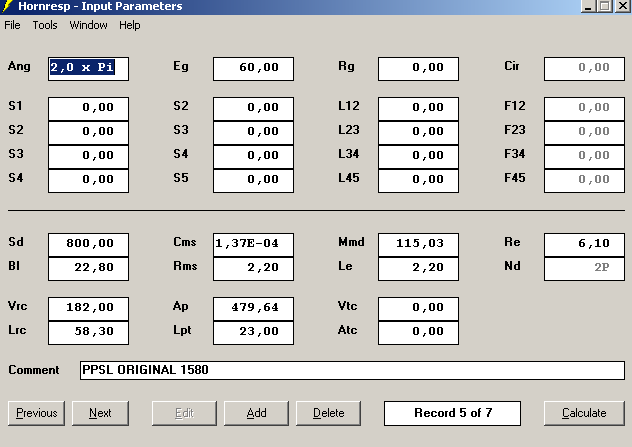The width and height of the screenshot is (632, 447).
Task: Click the Record 5 of 7 indicator
Action: [452, 413]
